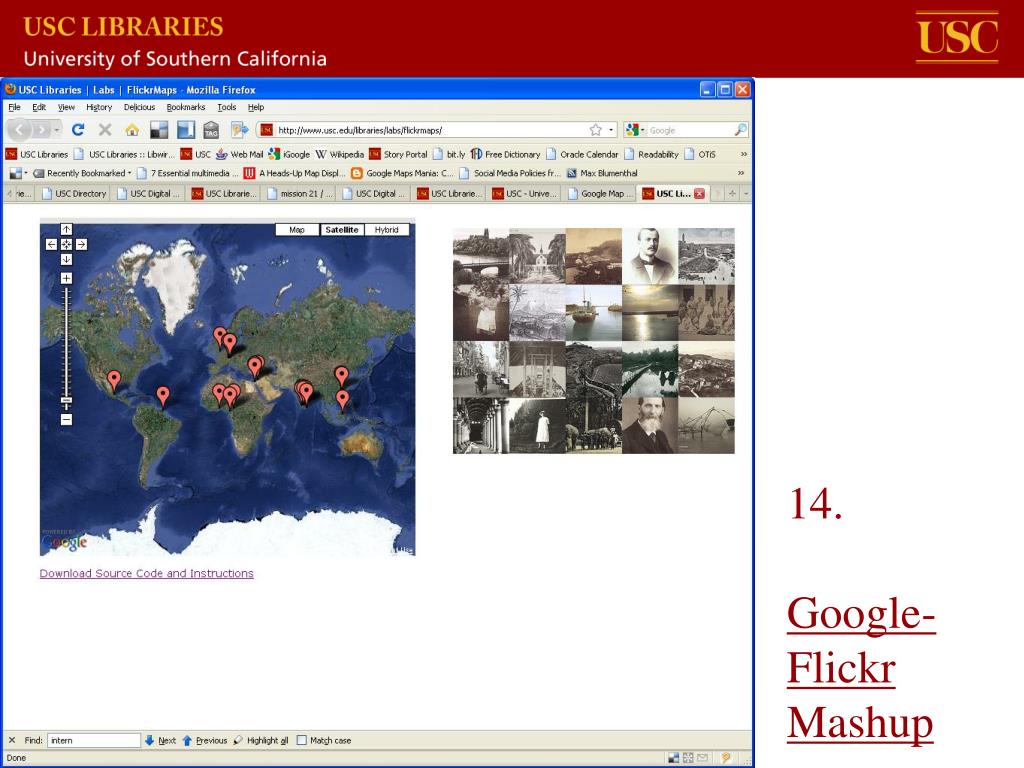The height and width of the screenshot is (768, 1024).
Task: Open the iGoogle bookmark
Action: coord(289,154)
